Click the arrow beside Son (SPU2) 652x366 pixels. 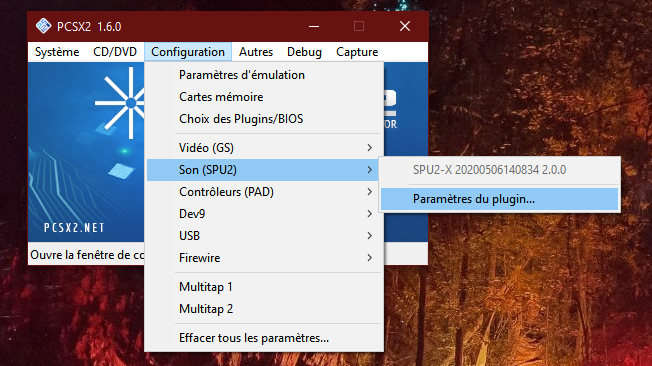369,170
